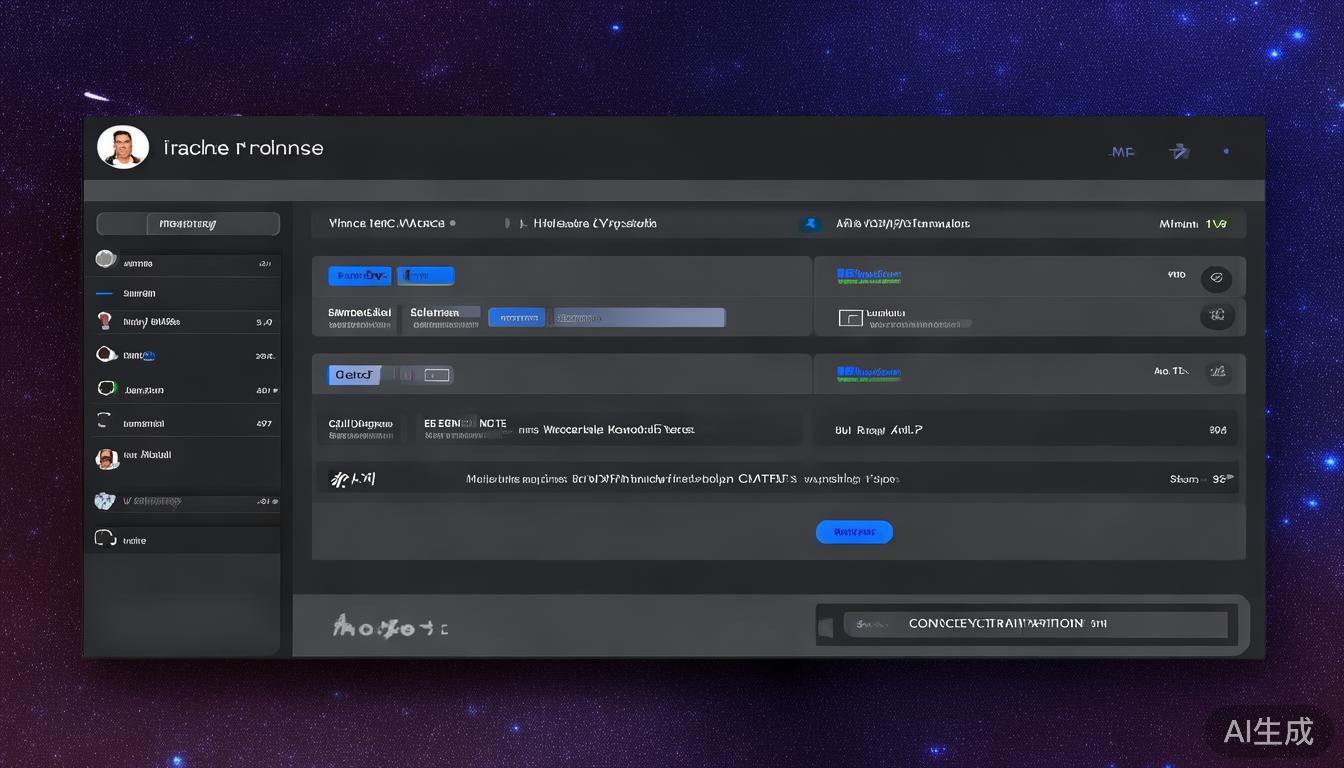1344x768 pixels.
Task: Click the crystal cluster icon in the sidebar
Action: 105,500
